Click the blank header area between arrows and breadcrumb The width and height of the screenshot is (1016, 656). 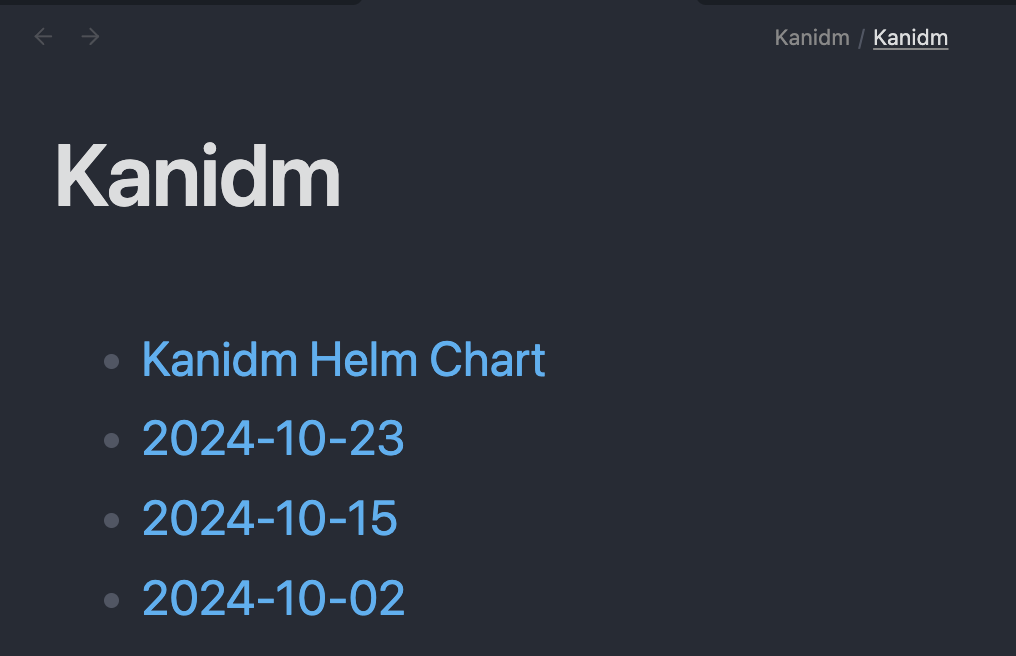pos(430,38)
